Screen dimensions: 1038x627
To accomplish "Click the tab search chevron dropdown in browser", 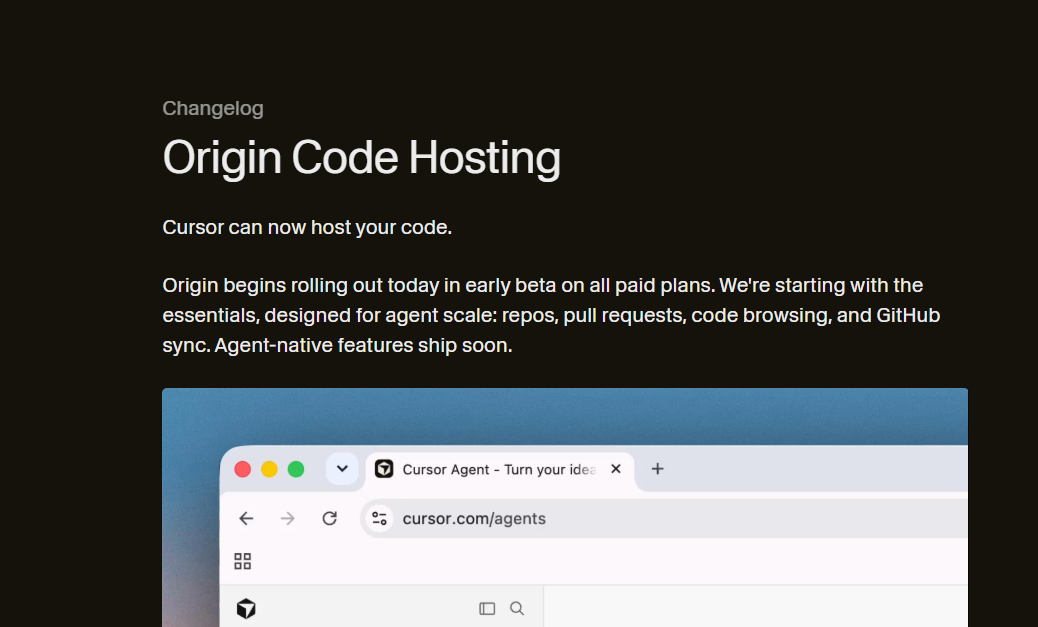I will (342, 469).
